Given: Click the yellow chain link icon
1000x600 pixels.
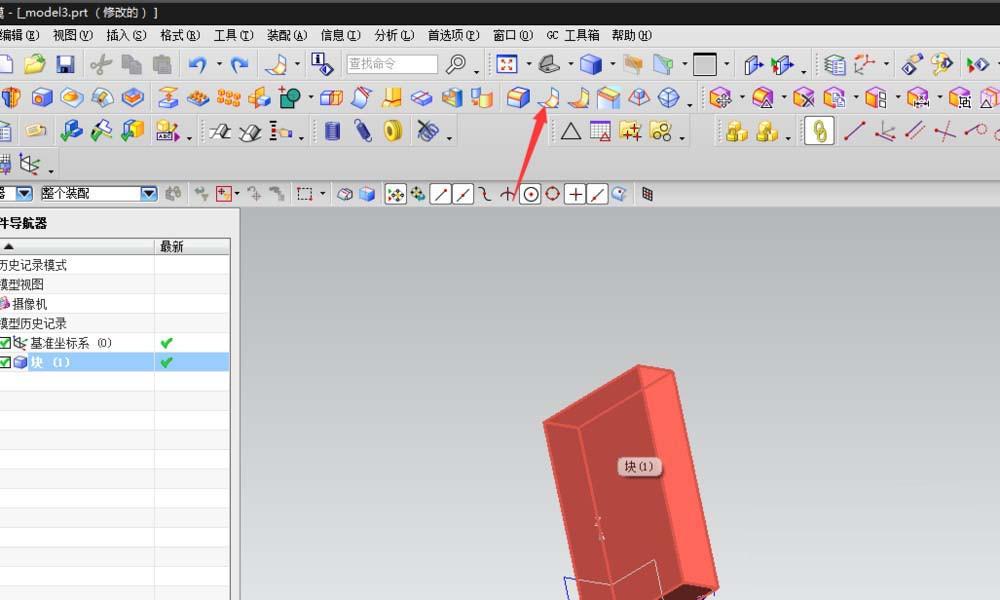Looking at the screenshot, I should pos(819,131).
